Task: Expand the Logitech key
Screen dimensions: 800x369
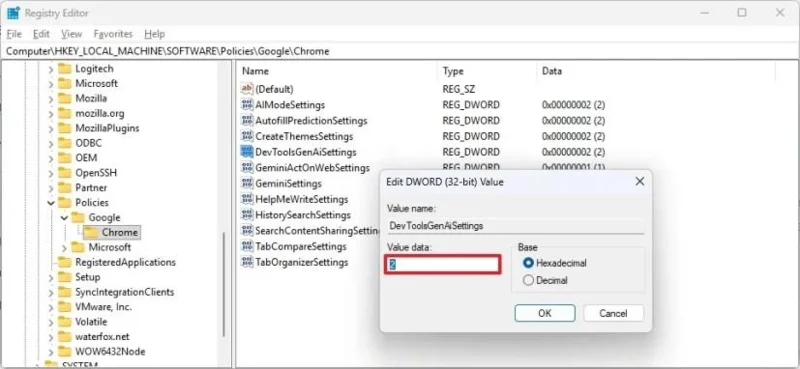Action: coord(51,69)
